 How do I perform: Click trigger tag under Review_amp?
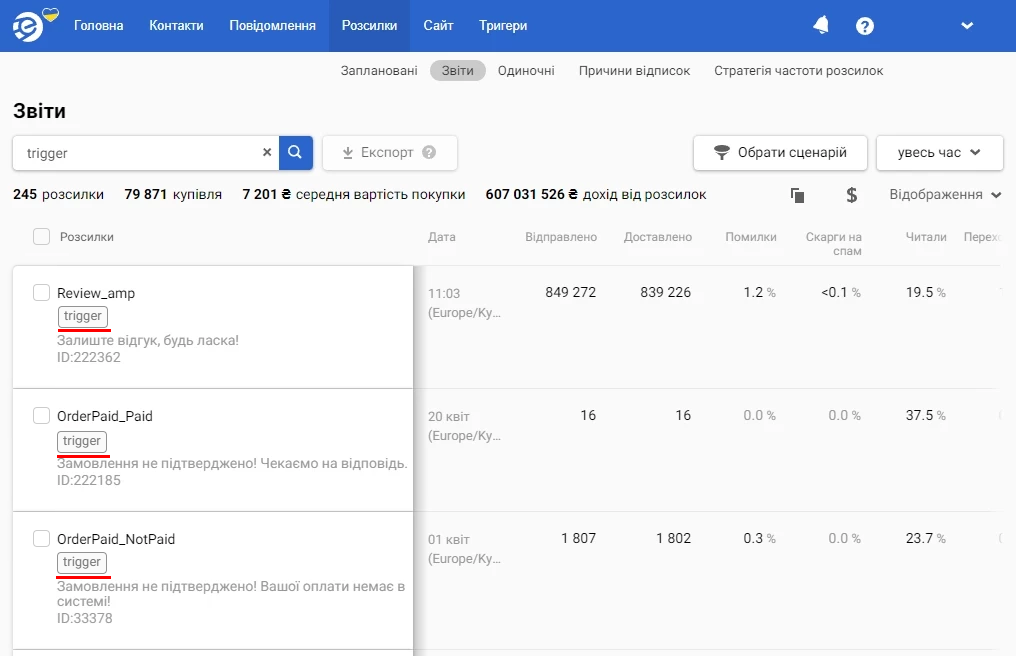click(82, 316)
